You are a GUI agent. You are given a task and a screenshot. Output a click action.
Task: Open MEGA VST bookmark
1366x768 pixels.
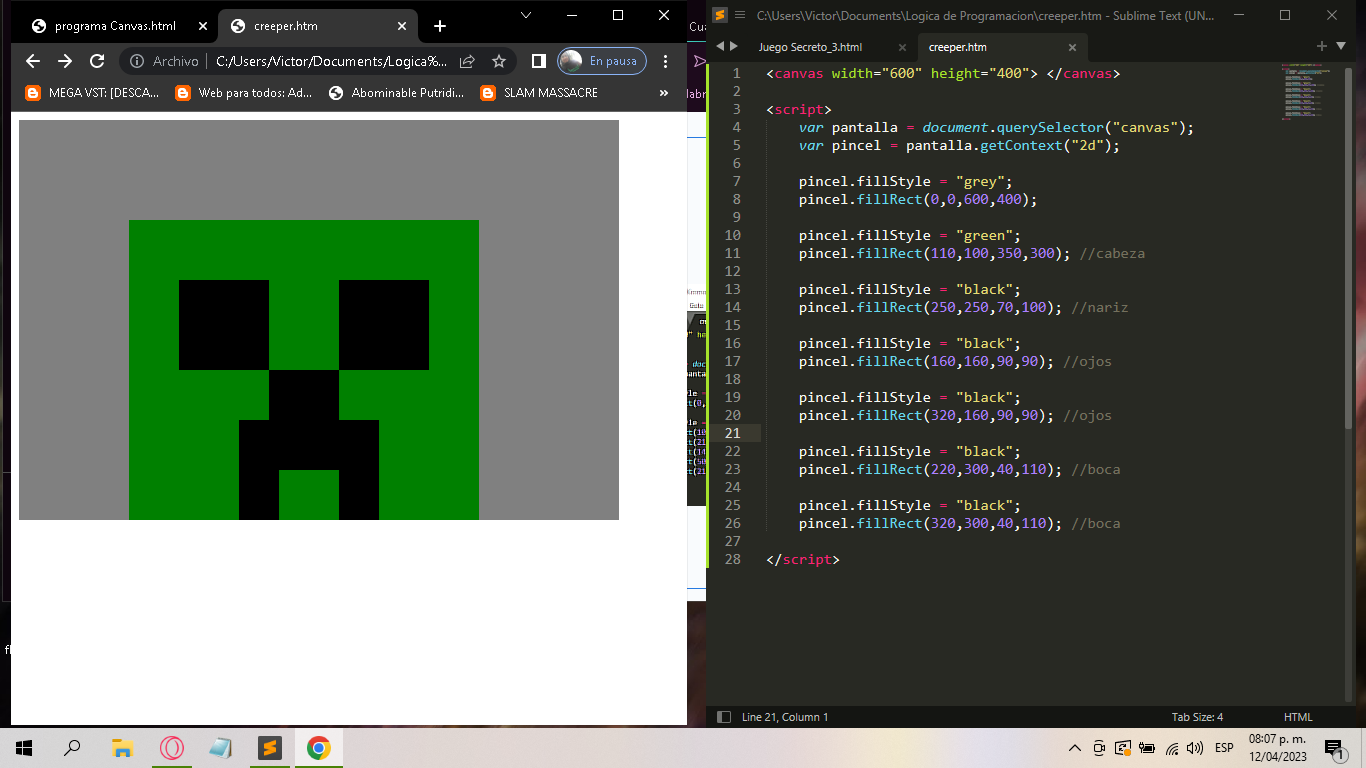[92, 93]
